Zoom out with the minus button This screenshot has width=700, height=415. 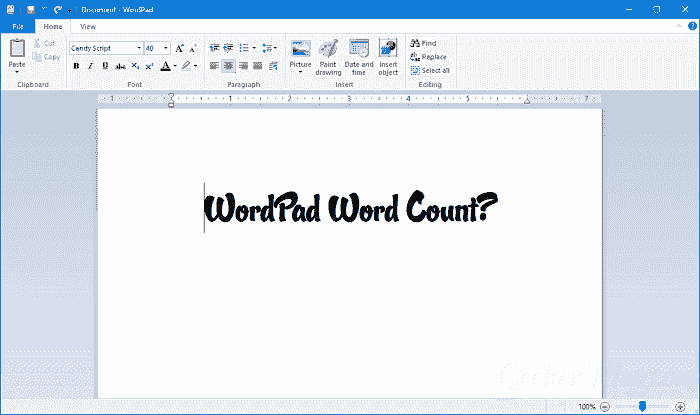click(x=605, y=407)
